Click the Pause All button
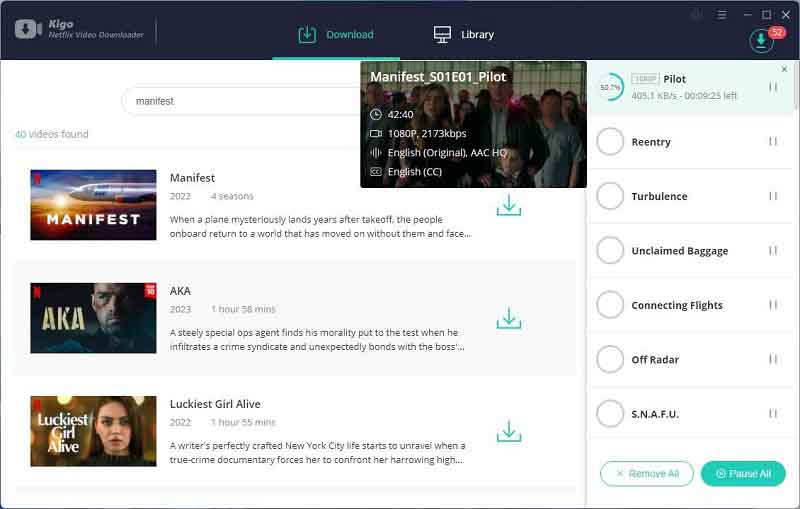800x509 pixels. coord(743,474)
